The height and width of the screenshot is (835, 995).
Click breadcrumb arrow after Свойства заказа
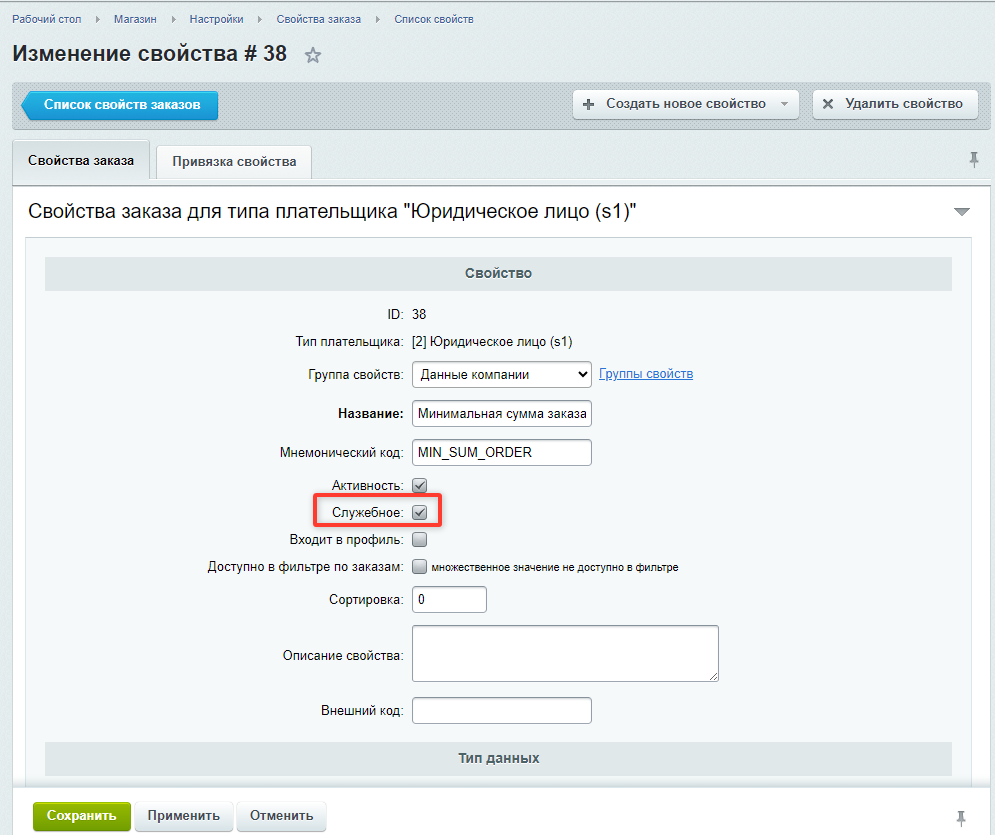[x=378, y=20]
